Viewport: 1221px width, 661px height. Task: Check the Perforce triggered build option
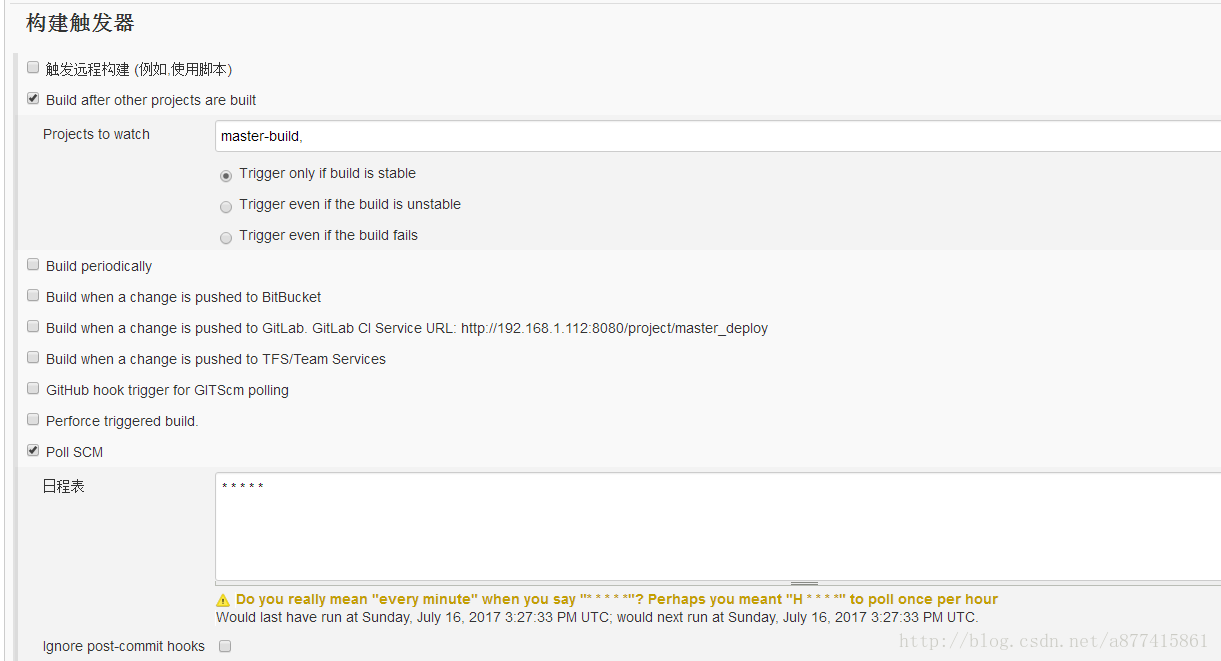point(33,420)
